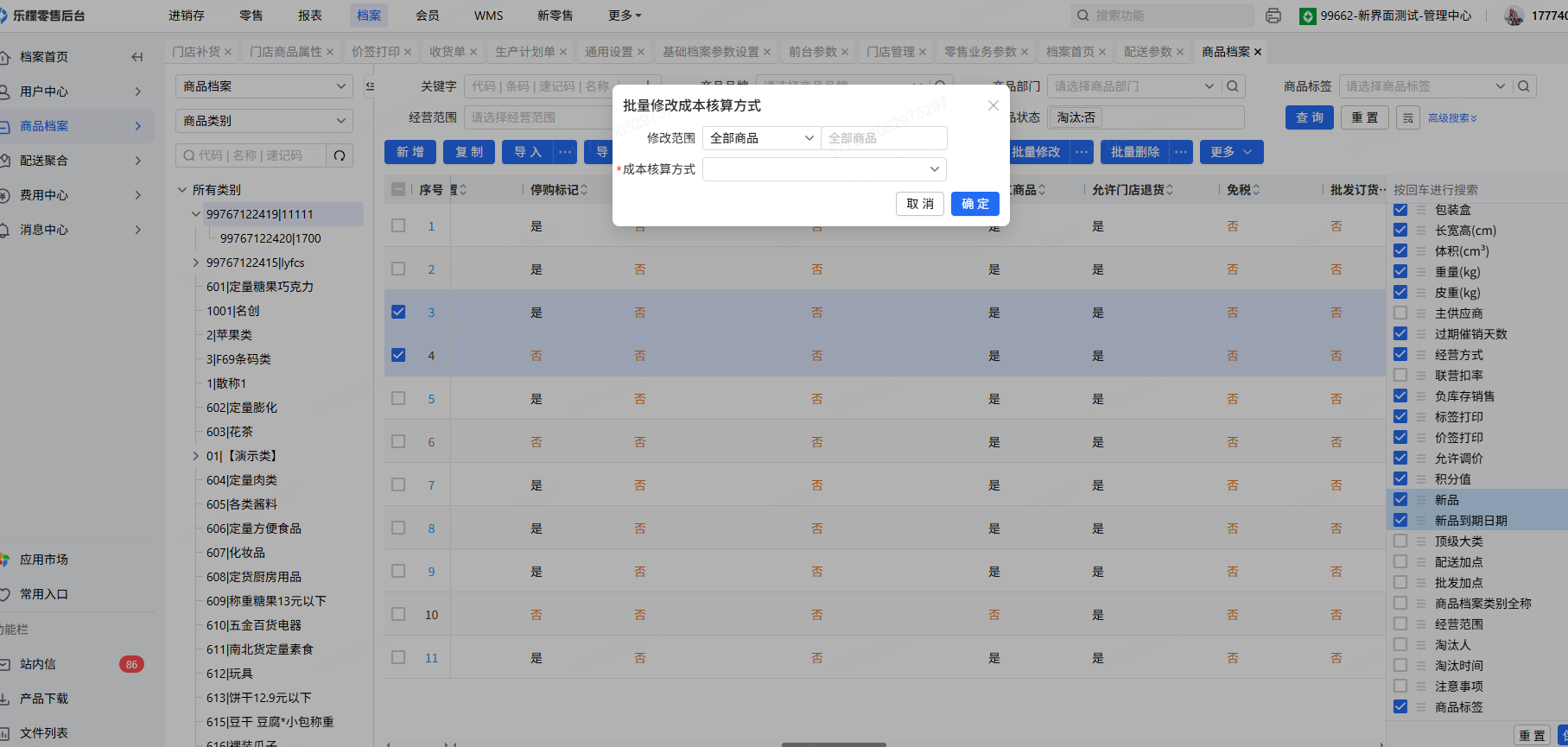Open the 商品档案 dropdown in left panel
This screenshot has height=747, width=1568.
(x=264, y=86)
